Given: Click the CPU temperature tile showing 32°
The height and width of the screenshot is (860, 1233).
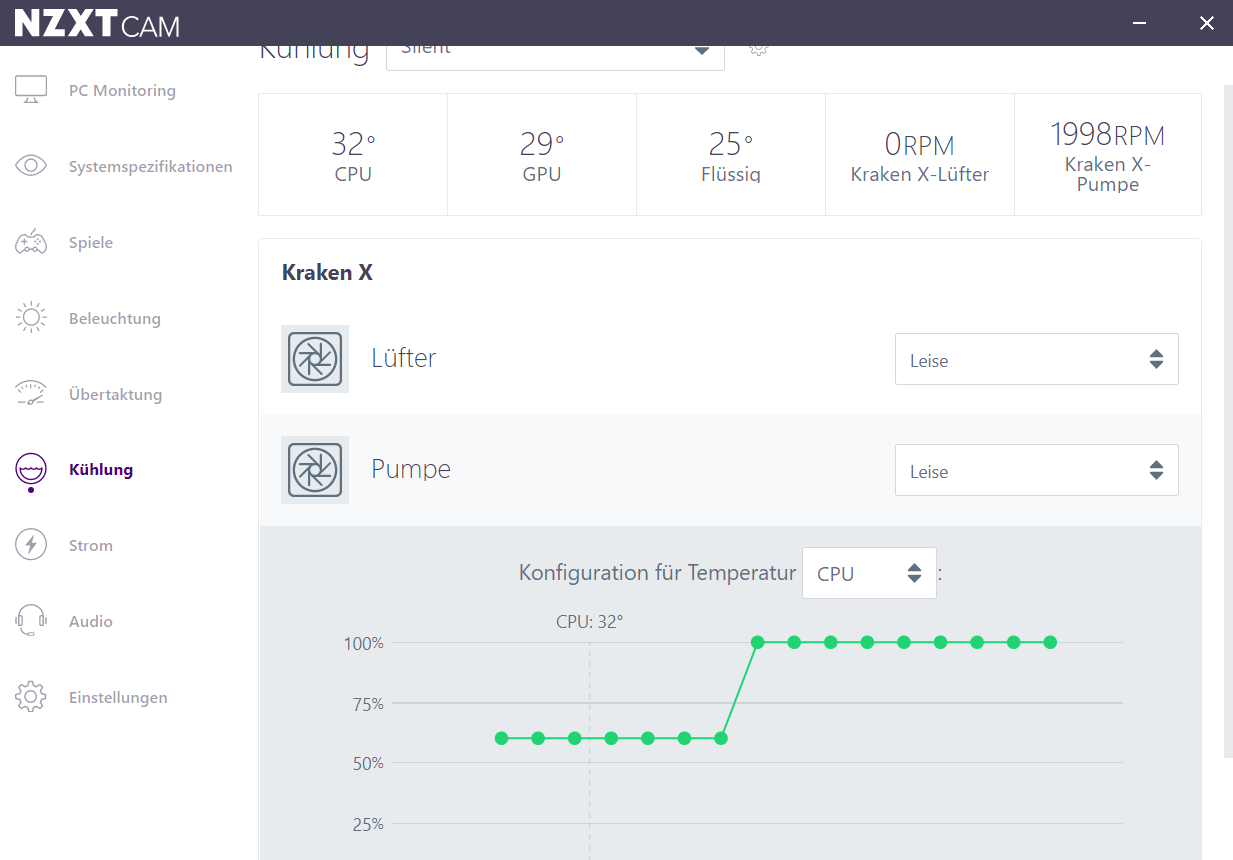Looking at the screenshot, I should 353,155.
